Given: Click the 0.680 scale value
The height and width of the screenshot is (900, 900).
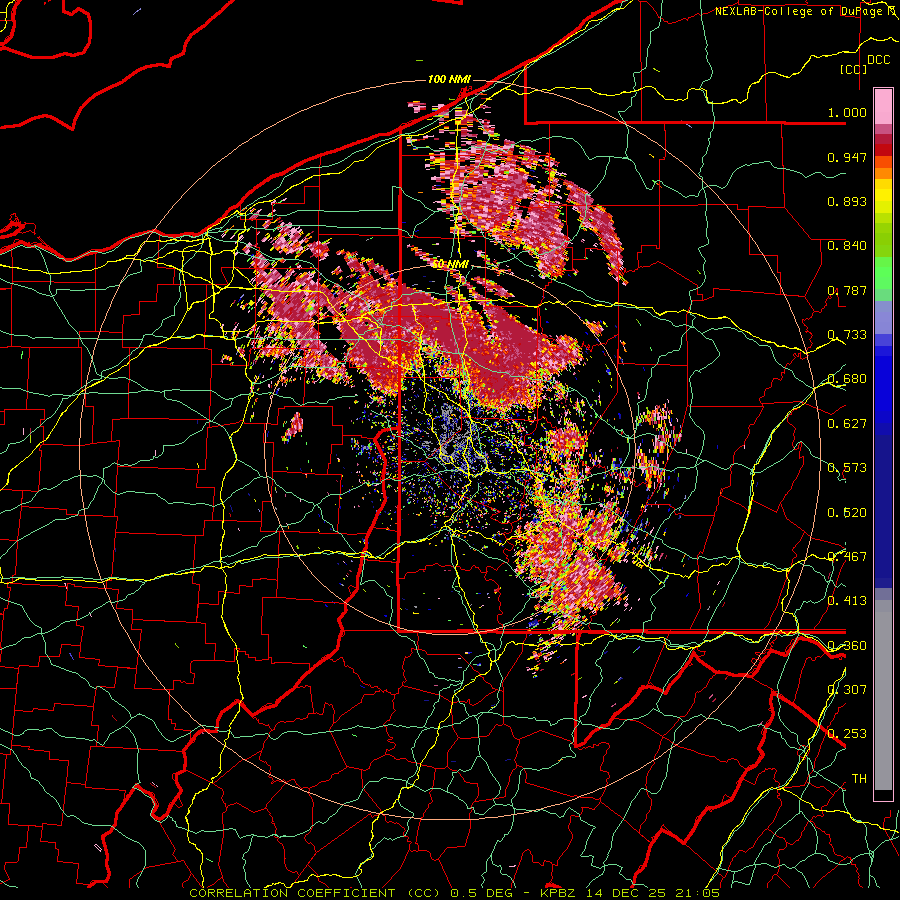Looking at the screenshot, I should (x=847, y=379).
